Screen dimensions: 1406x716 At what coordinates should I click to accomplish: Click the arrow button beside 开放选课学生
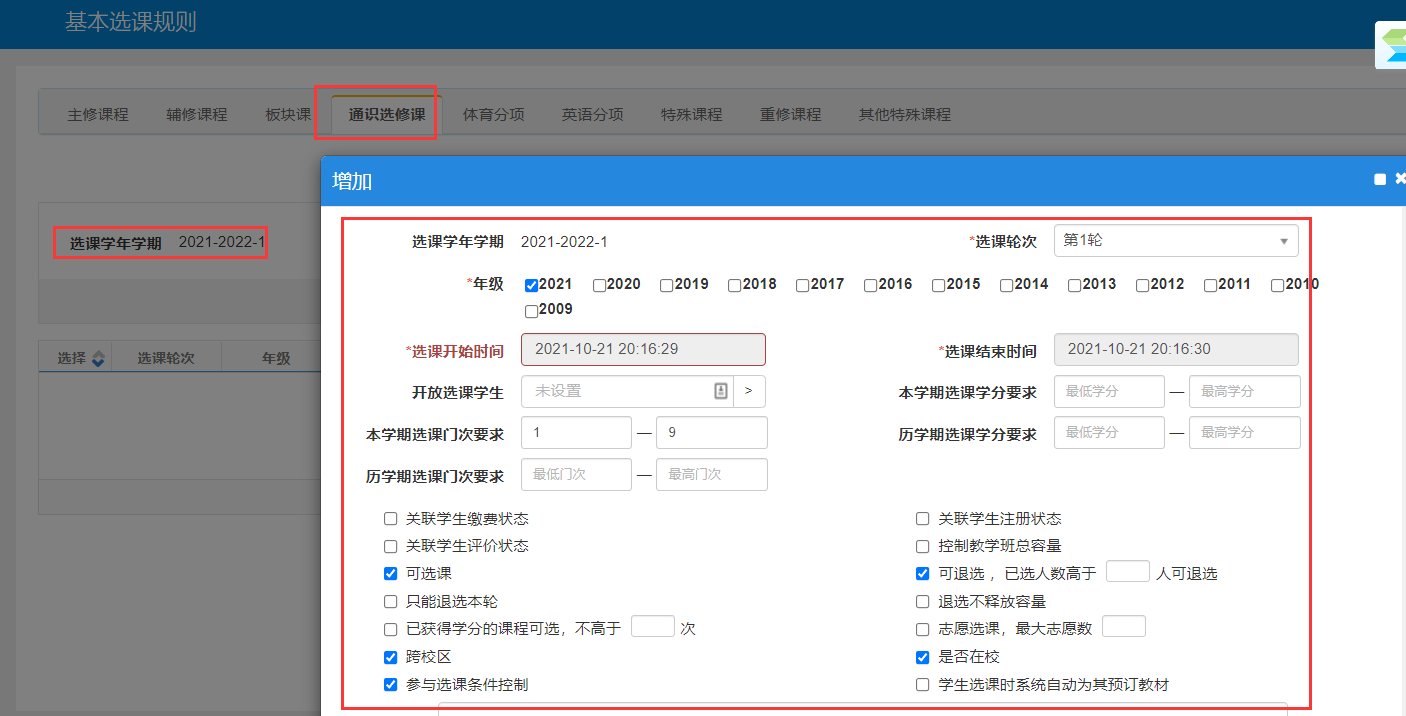point(749,391)
